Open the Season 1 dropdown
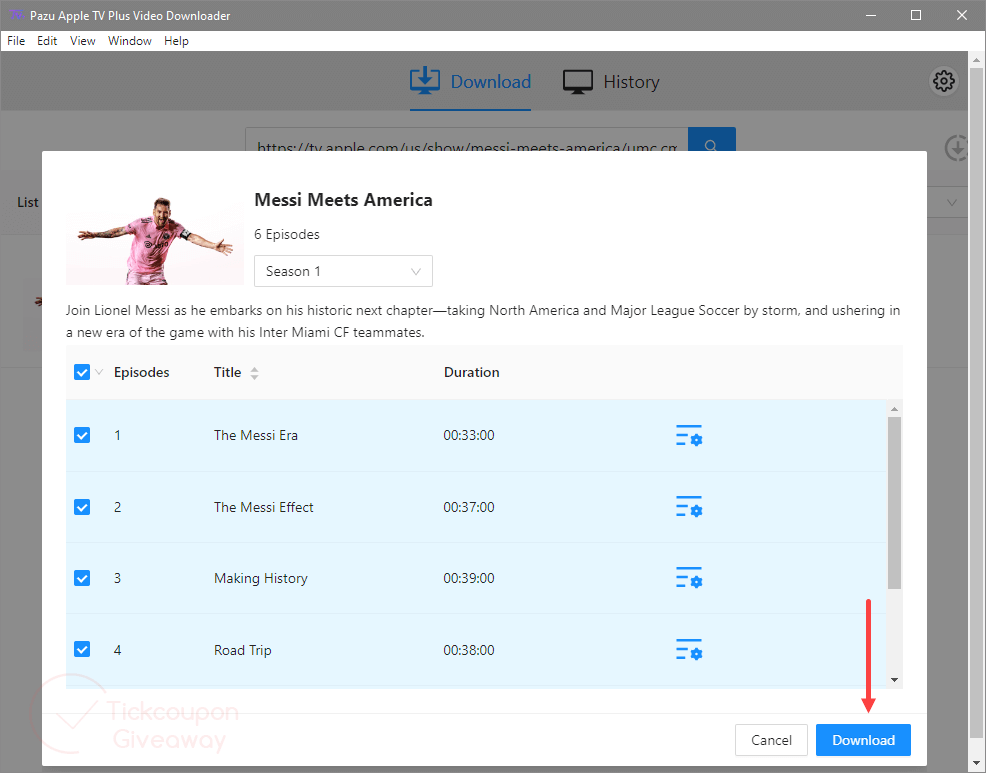Image resolution: width=986 pixels, height=773 pixels. click(343, 271)
